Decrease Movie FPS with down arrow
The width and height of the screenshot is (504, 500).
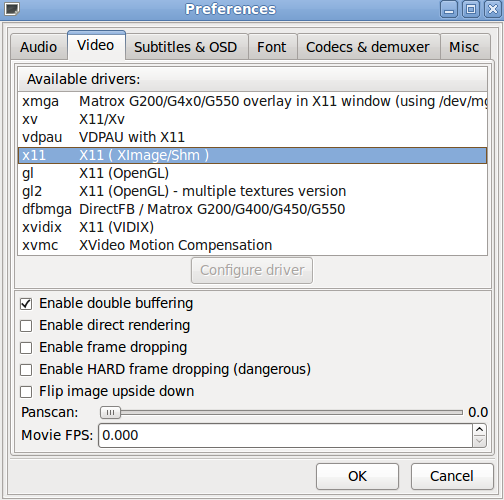pyautogui.click(x=479, y=441)
